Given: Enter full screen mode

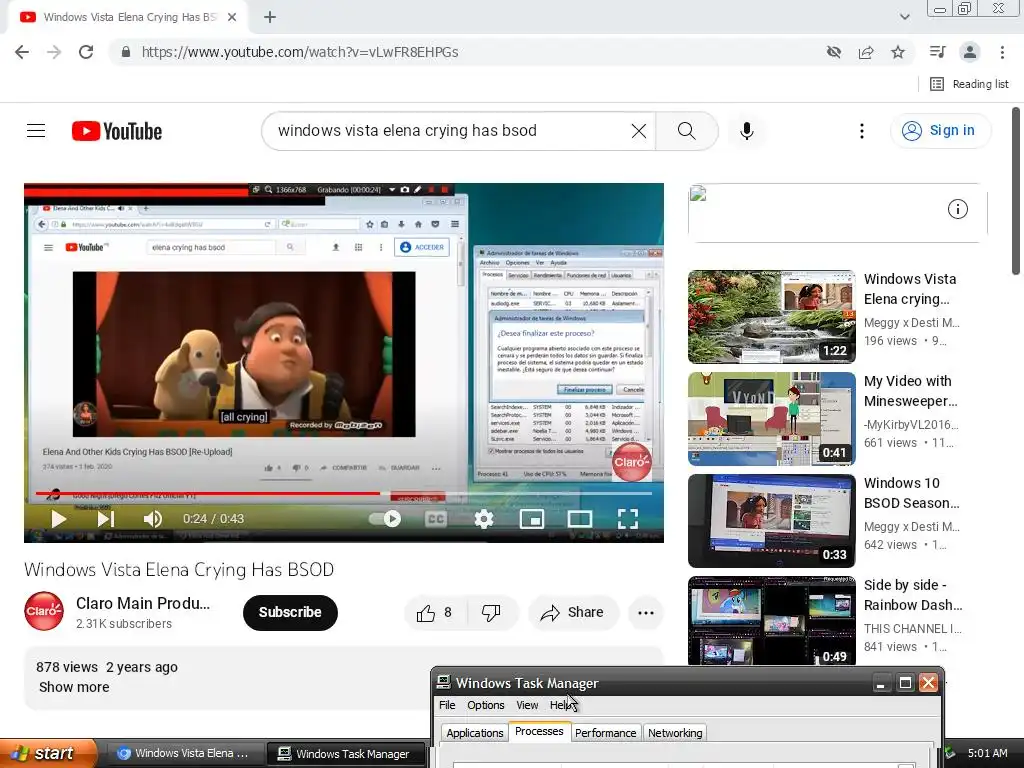Looking at the screenshot, I should 628,519.
